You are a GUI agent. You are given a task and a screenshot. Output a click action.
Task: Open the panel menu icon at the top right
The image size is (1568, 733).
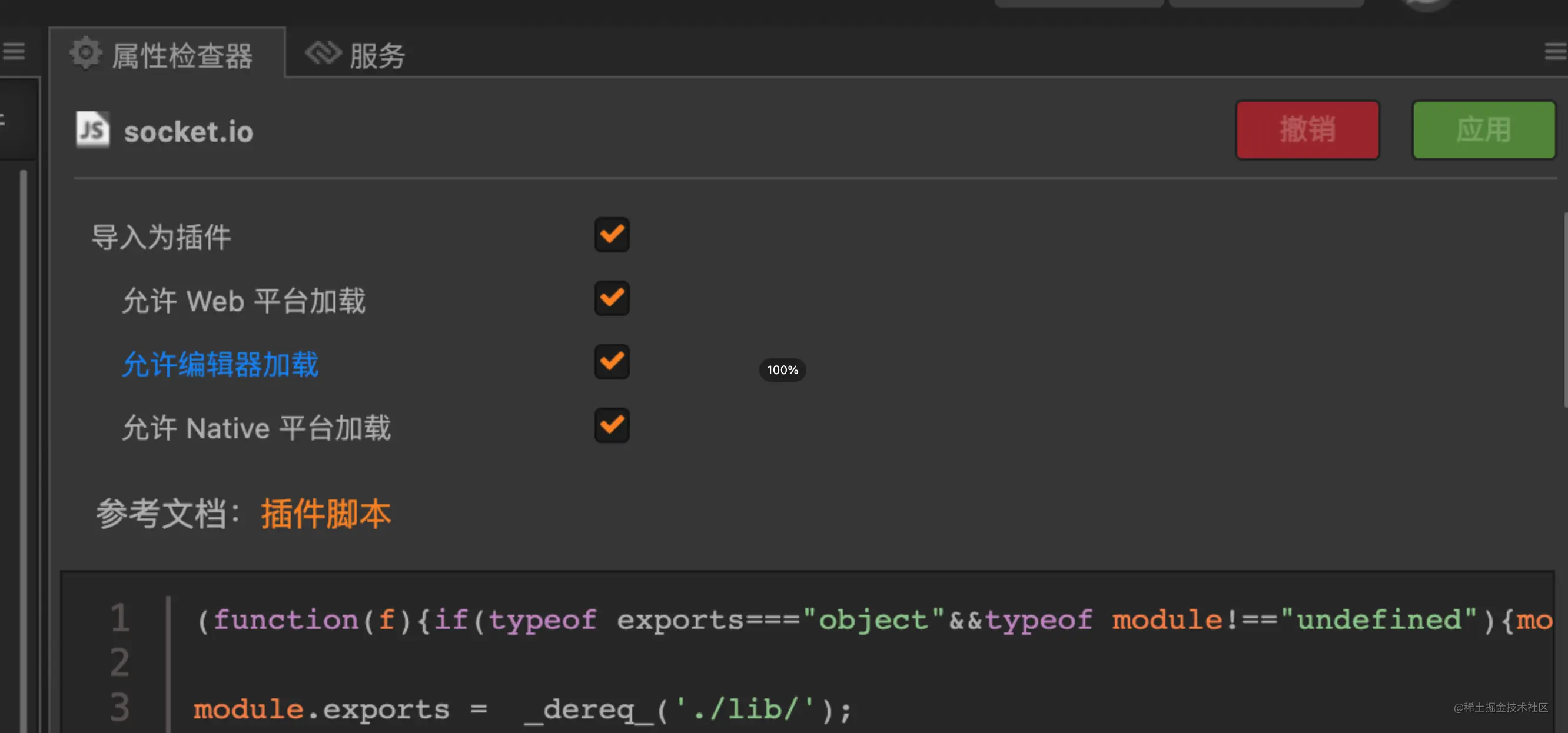pos(1556,51)
